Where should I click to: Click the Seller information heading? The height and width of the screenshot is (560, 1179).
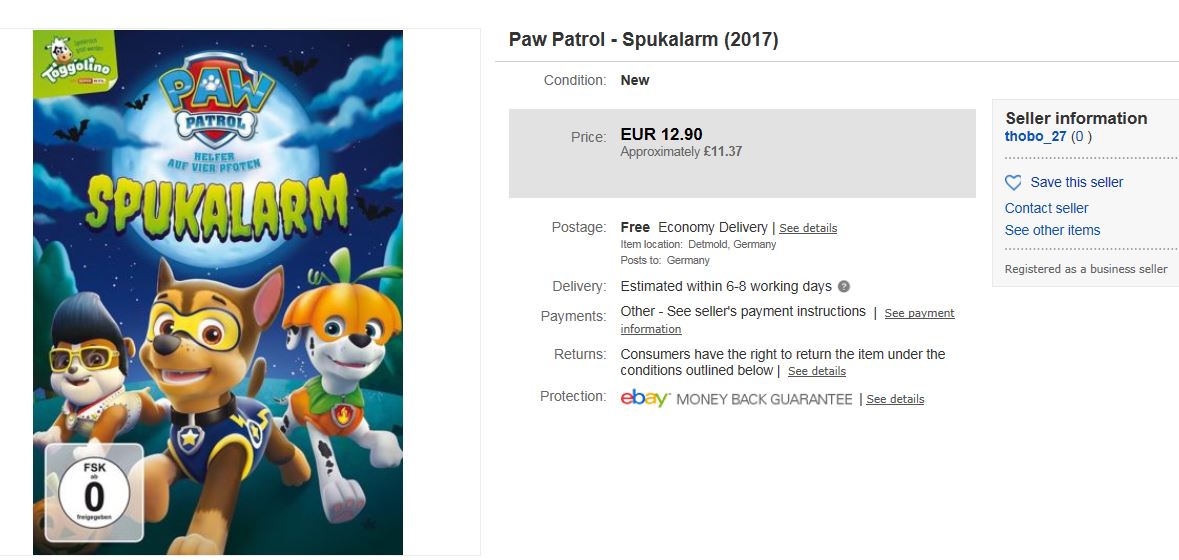pos(1076,118)
